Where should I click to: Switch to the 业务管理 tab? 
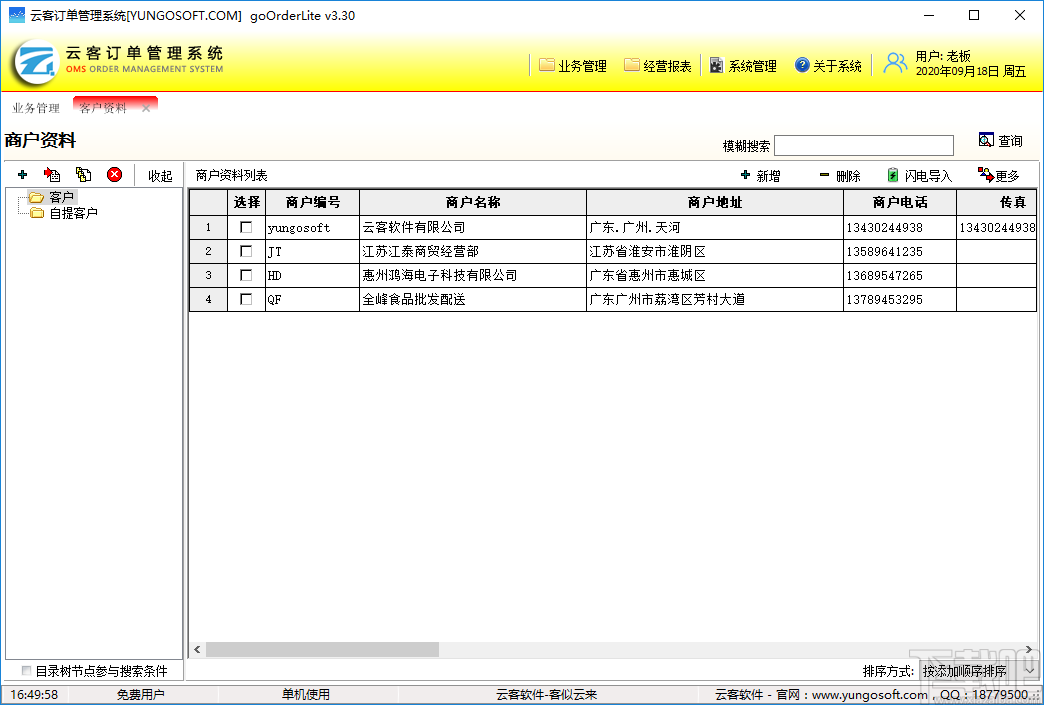click(x=35, y=108)
